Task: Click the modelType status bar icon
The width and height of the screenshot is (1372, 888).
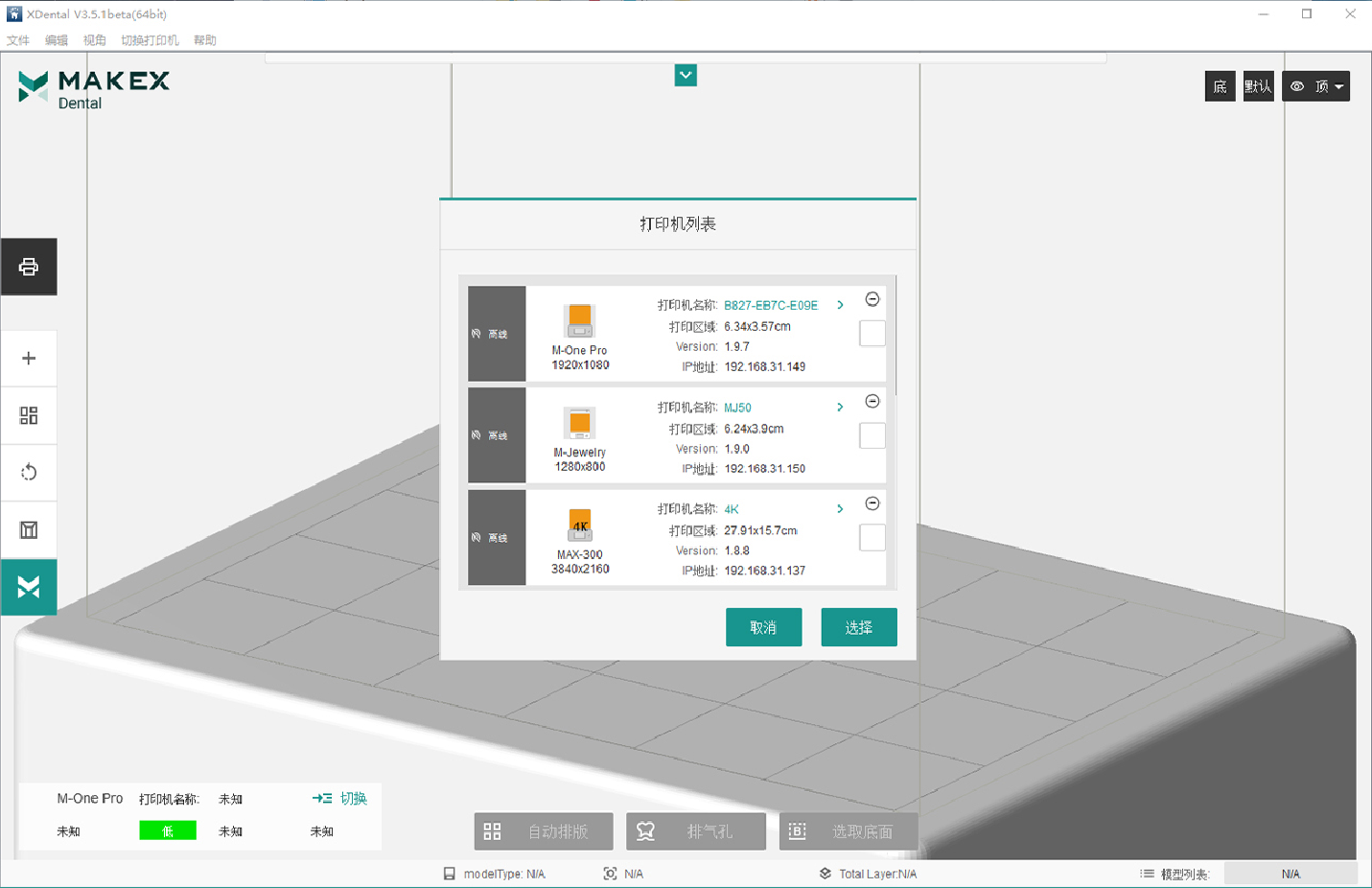Action: pos(449,874)
